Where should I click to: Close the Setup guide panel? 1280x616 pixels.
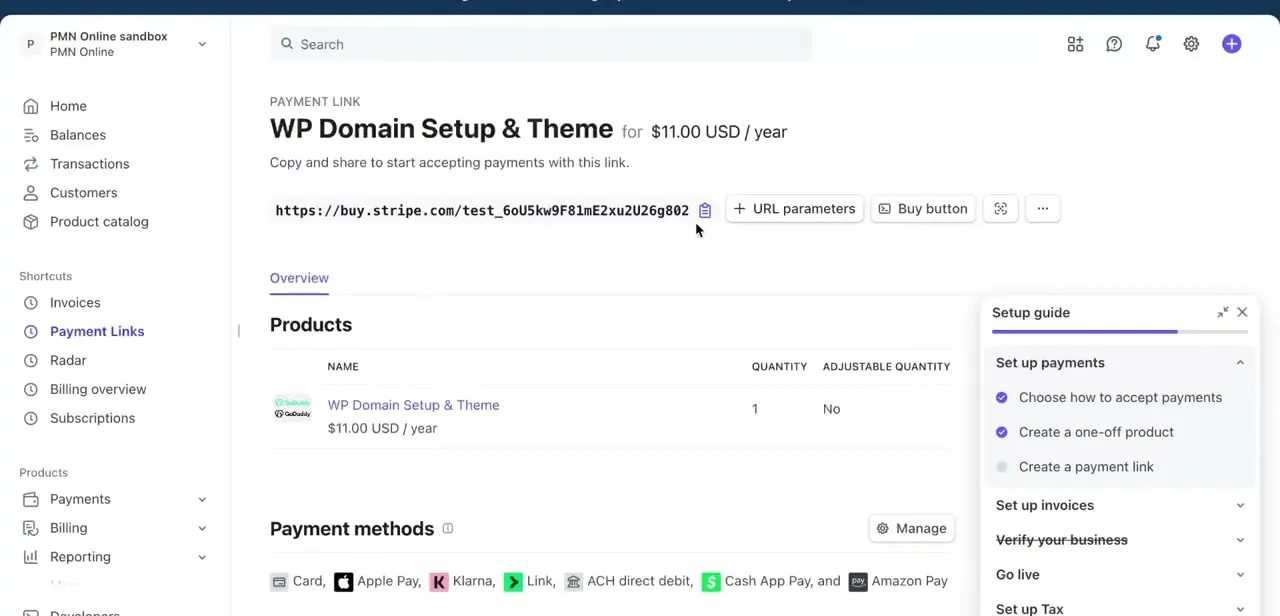point(1242,312)
